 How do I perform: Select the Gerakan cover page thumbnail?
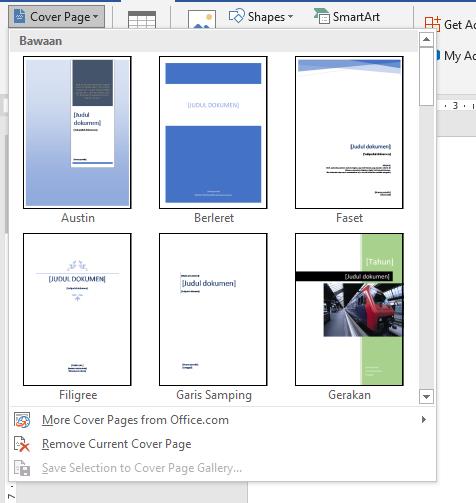[349, 309]
